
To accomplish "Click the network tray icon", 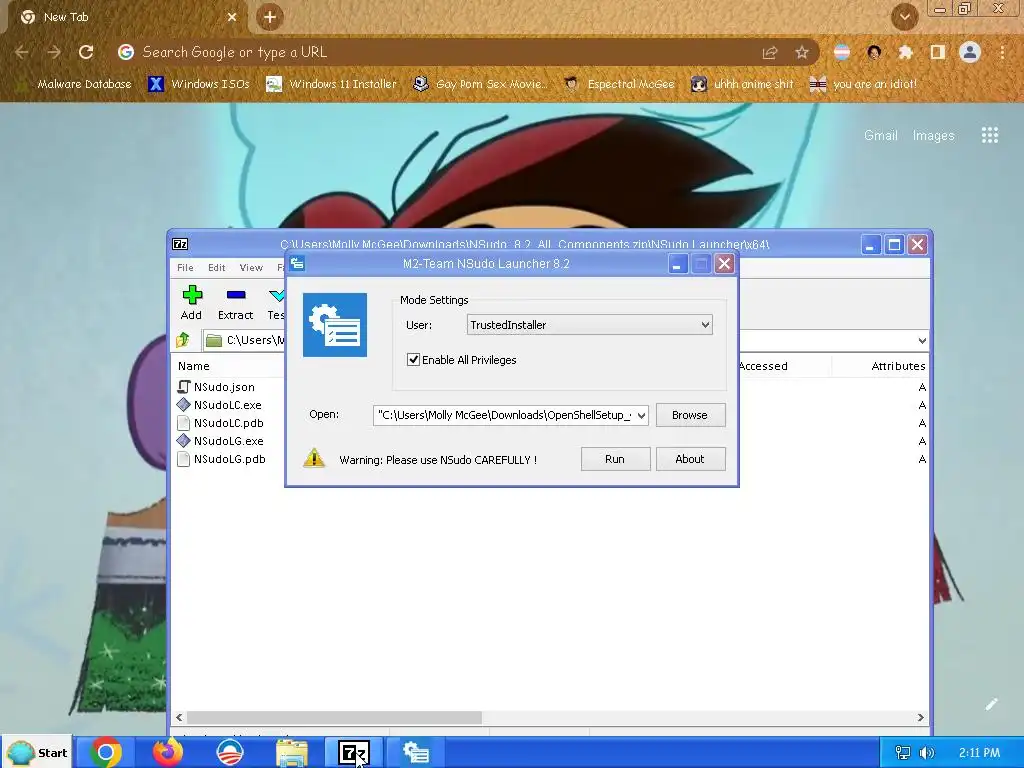I will [903, 753].
